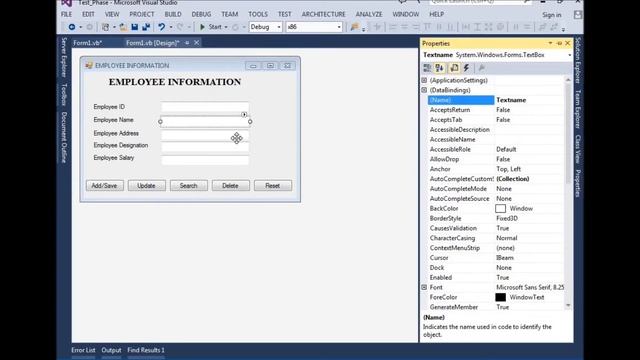Click the Undo arrow icon
Viewport: 640px width, 360px height.
(x=162, y=27)
